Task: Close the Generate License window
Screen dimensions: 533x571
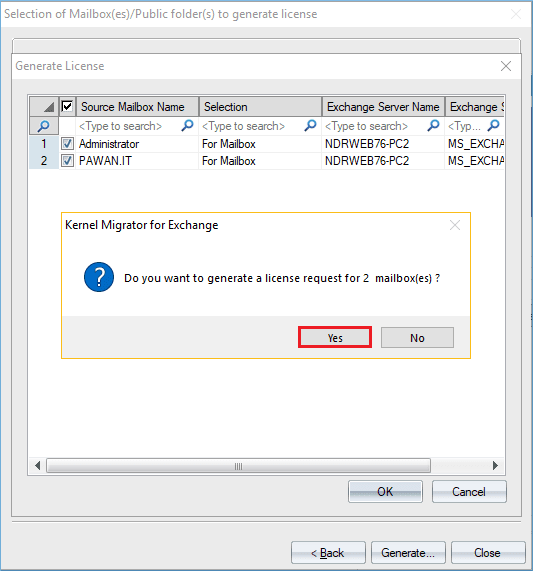Action: point(506,66)
